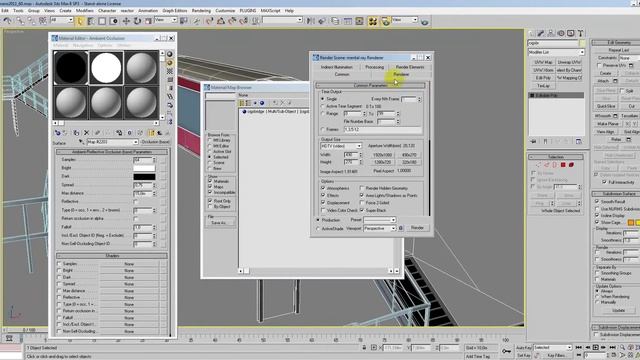This screenshot has height=360, width=640.
Task: Collapse the Common Parameters rollout
Action: pyautogui.click(x=370, y=85)
